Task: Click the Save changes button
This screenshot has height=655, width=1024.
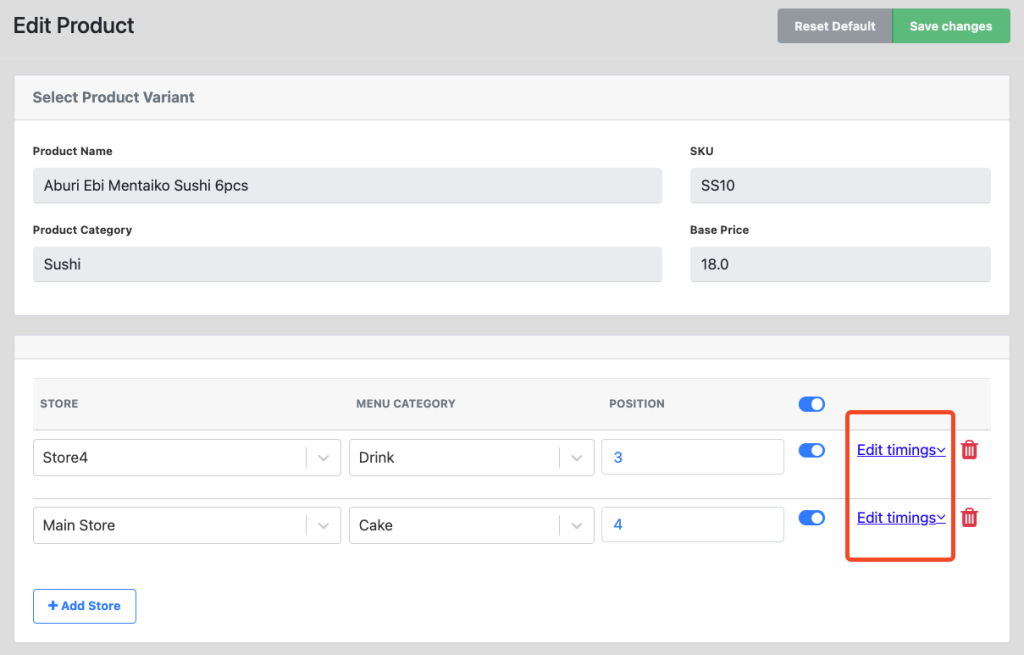Action: click(950, 26)
